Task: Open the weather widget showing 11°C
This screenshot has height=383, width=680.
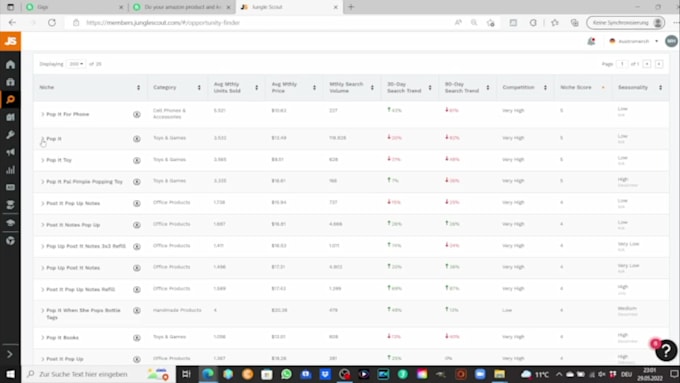Action: [x=535, y=374]
